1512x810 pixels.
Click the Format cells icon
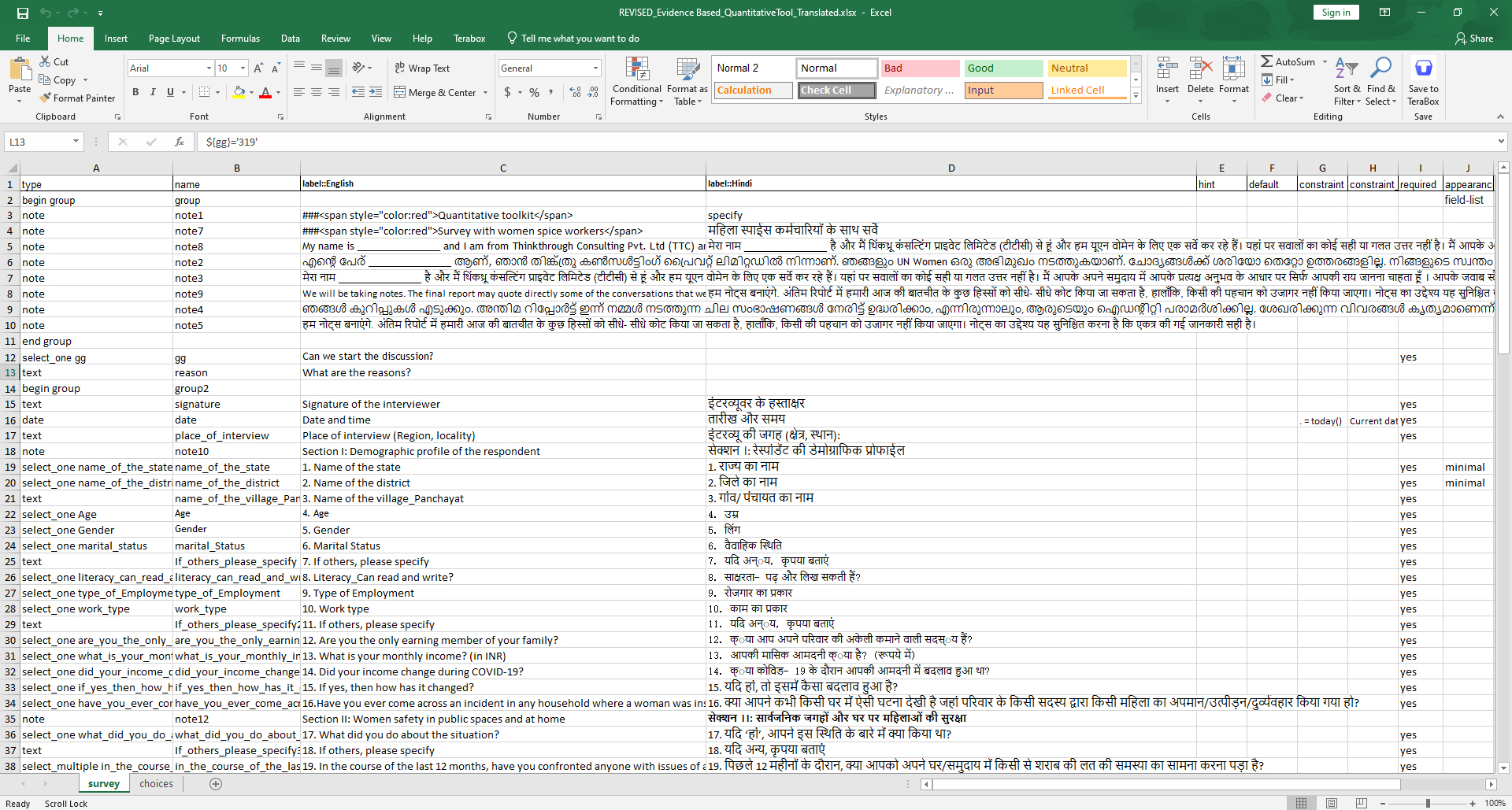click(x=1233, y=69)
